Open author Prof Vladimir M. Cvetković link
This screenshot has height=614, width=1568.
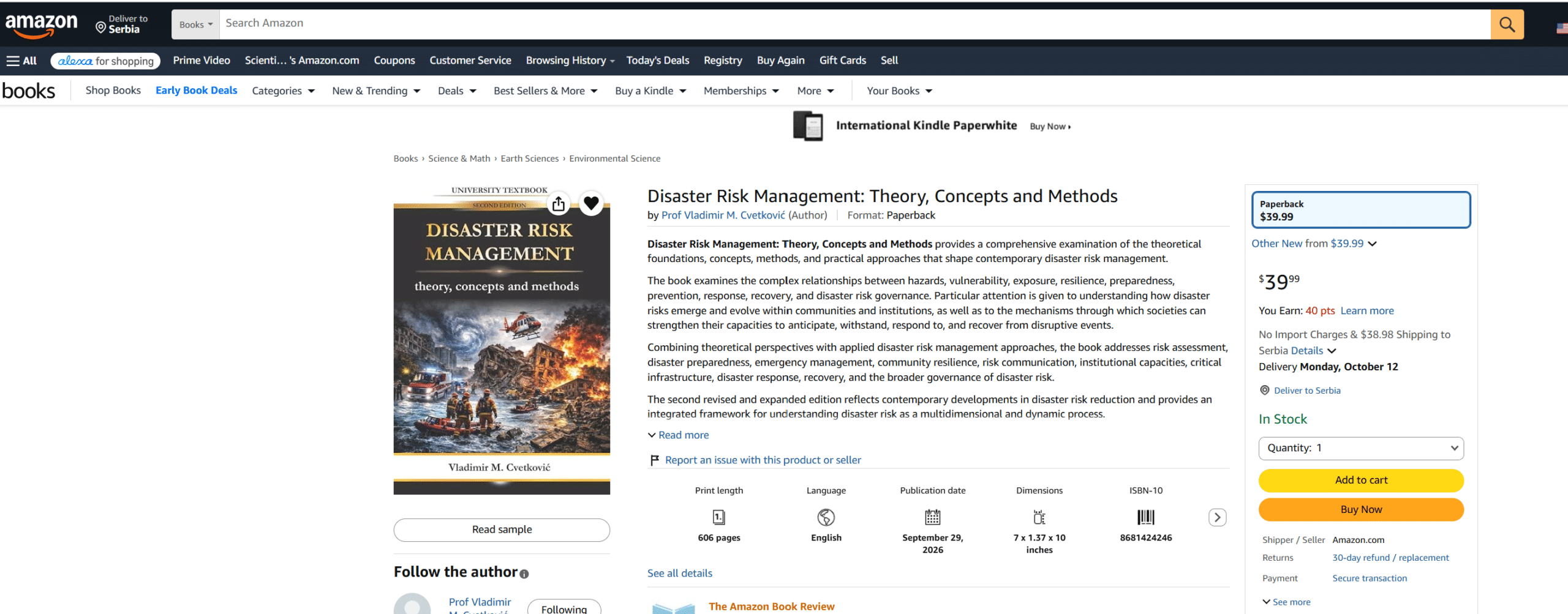click(x=723, y=215)
